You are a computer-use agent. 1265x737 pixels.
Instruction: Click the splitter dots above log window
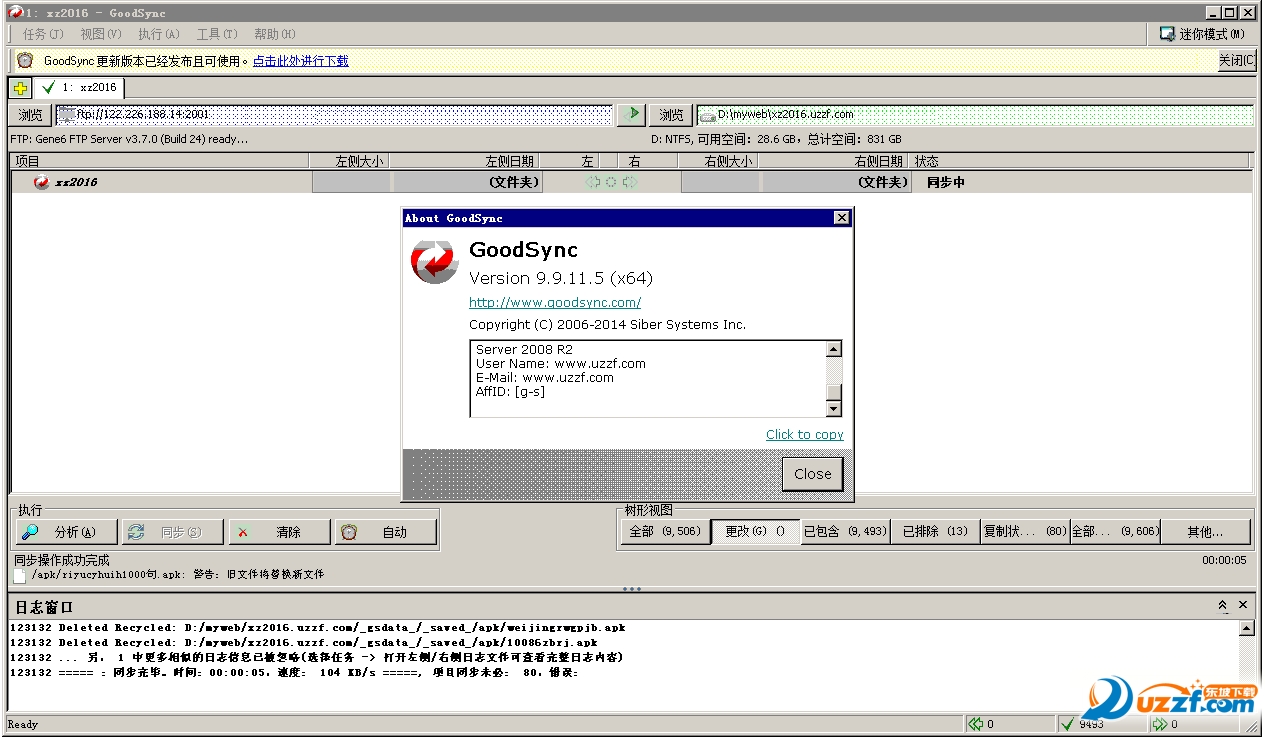click(632, 589)
